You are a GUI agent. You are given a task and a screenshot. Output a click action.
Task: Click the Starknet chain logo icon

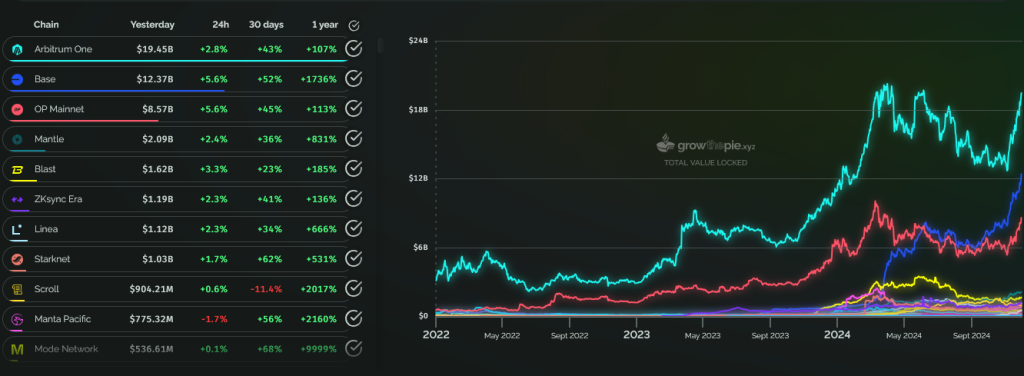pos(17,259)
